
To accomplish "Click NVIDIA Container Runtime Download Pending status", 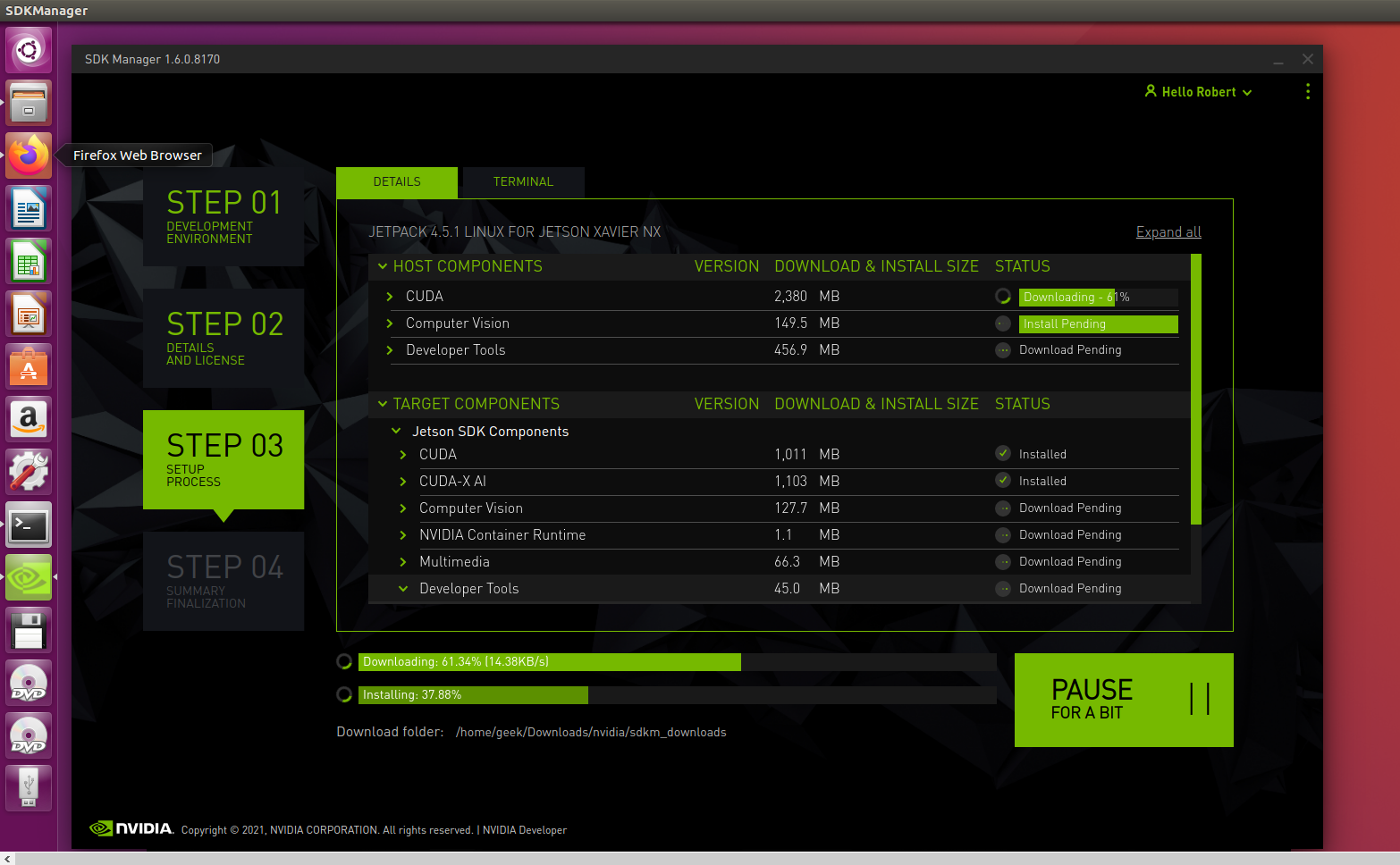I will click(x=1070, y=535).
